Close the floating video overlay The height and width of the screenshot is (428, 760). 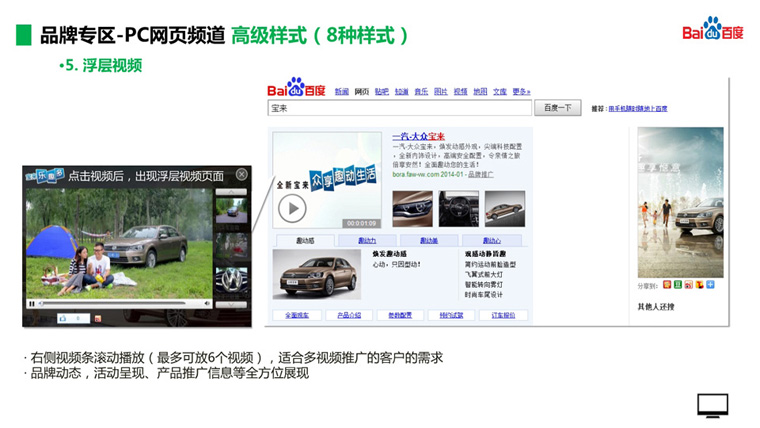(241, 174)
